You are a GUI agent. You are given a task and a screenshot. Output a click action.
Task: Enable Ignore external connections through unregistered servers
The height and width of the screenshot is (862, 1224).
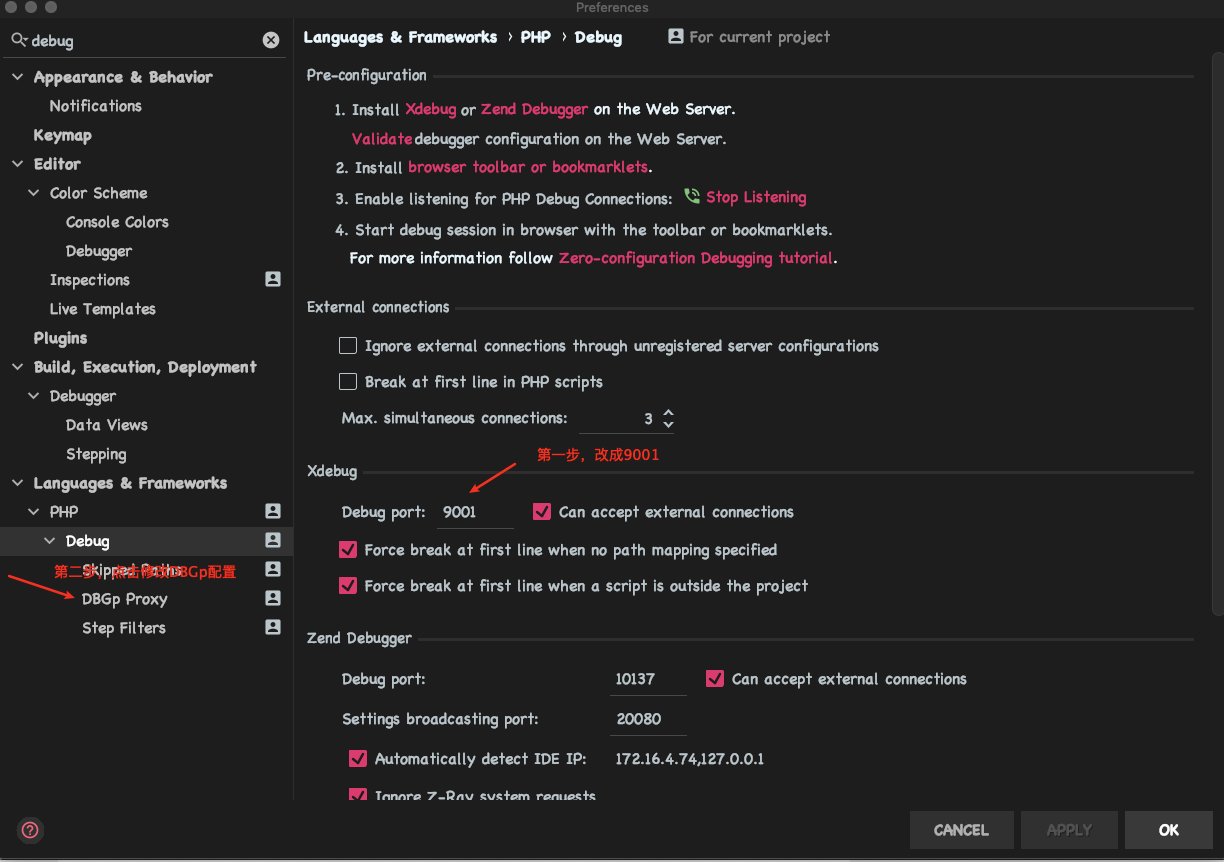(x=348, y=346)
